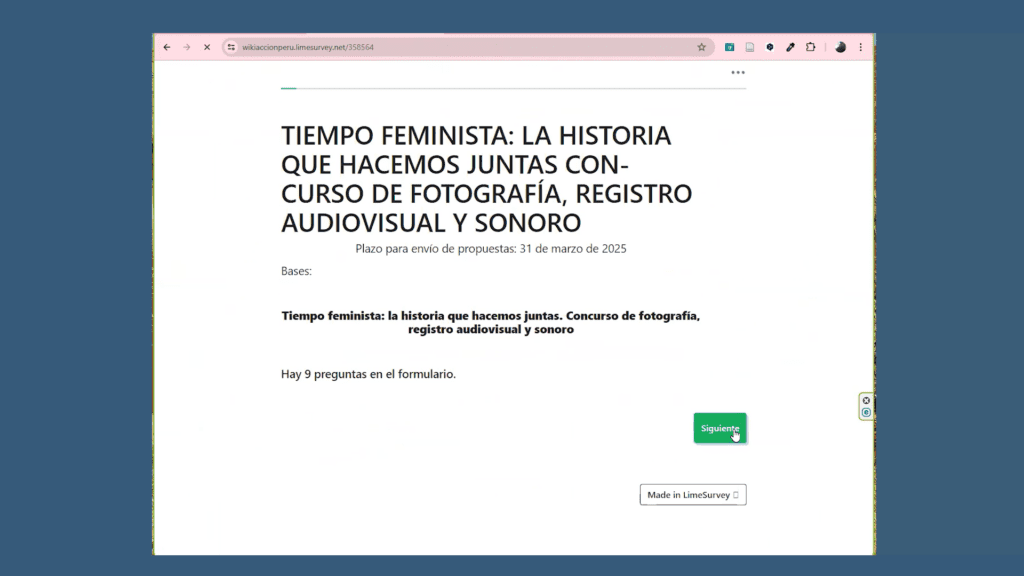Image resolution: width=1024 pixels, height=576 pixels.
Task: Click the teal circular icon in the side widget
Action: point(866,412)
